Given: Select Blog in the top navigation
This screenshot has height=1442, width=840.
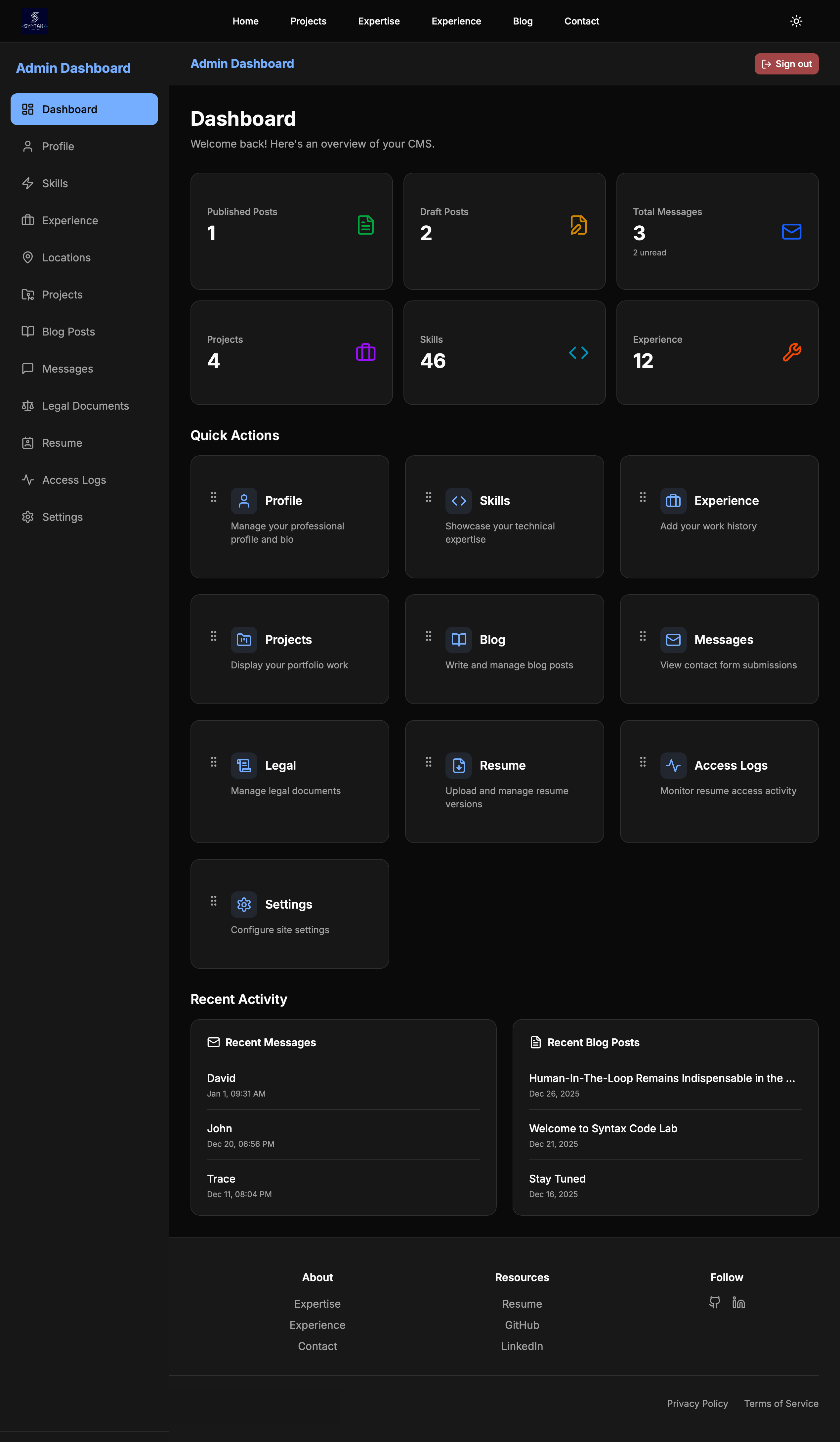Looking at the screenshot, I should point(522,21).
